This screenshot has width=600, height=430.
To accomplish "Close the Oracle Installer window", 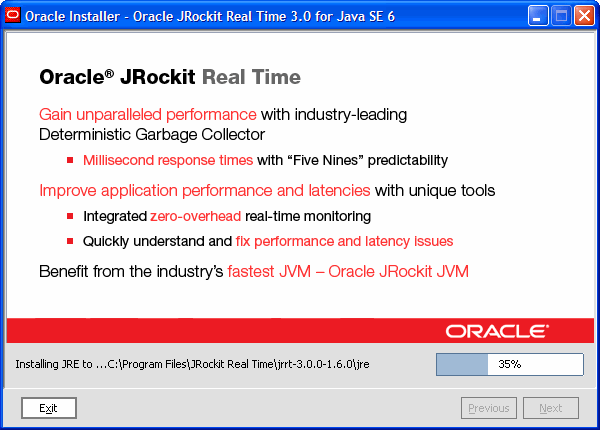I will 584,16.
